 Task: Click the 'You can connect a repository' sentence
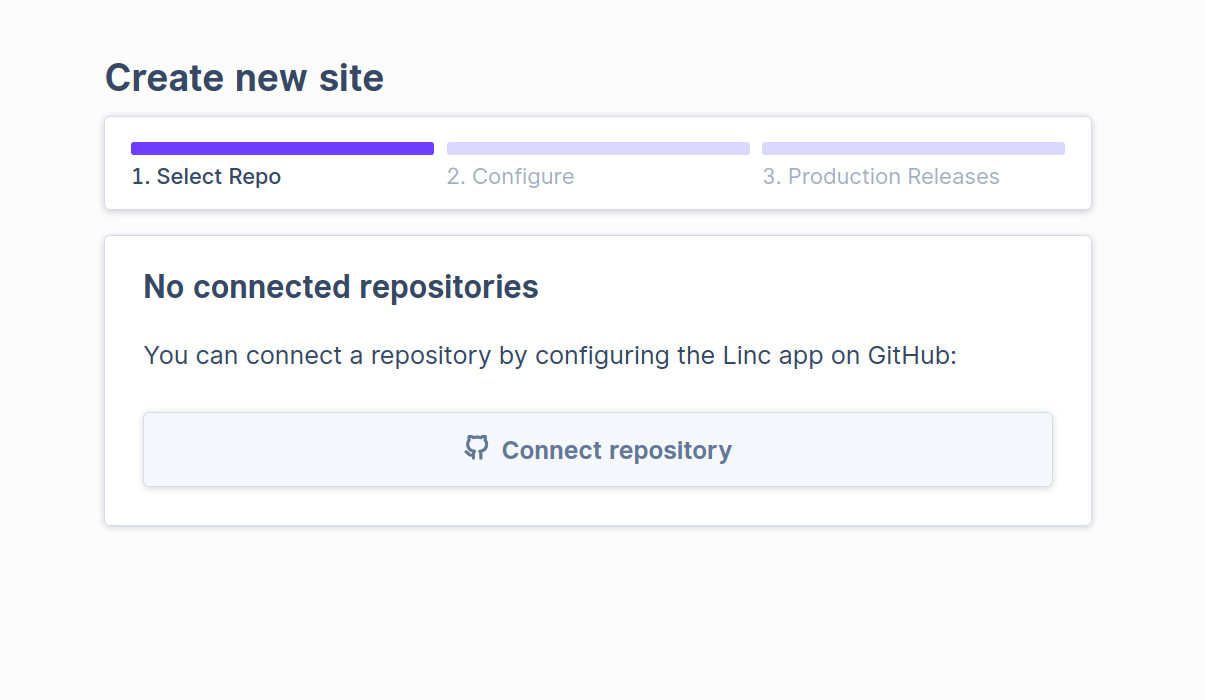click(x=551, y=355)
